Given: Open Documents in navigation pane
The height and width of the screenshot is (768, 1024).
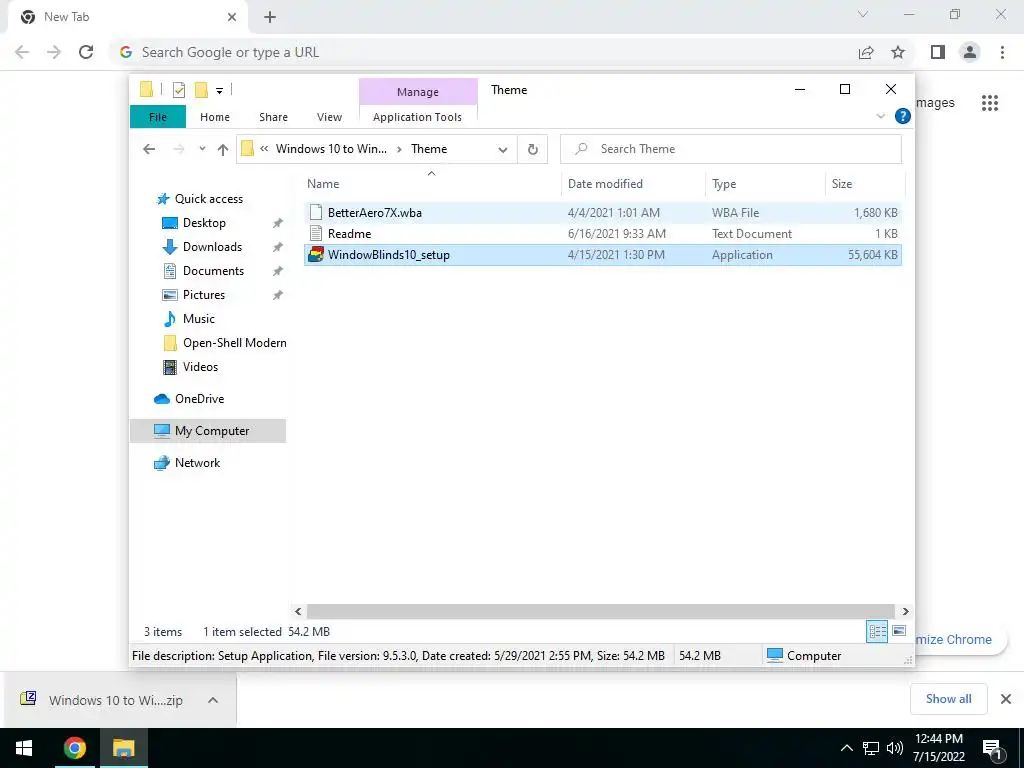Looking at the screenshot, I should click(213, 271).
